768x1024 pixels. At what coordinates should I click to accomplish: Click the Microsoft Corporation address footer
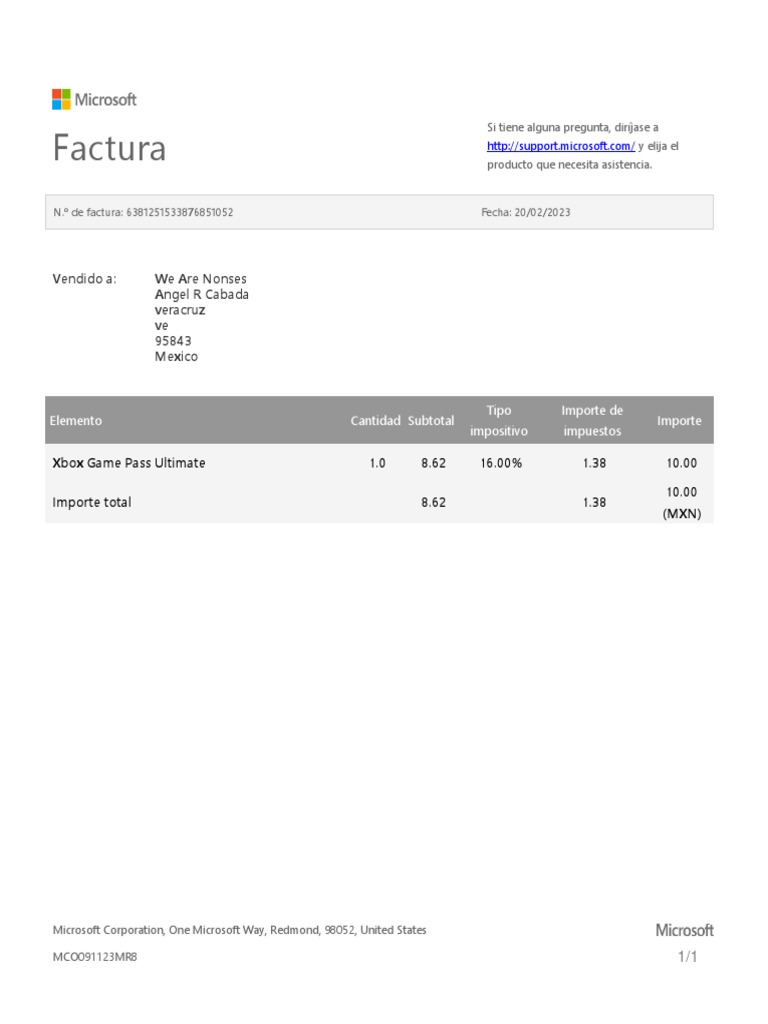tap(239, 930)
